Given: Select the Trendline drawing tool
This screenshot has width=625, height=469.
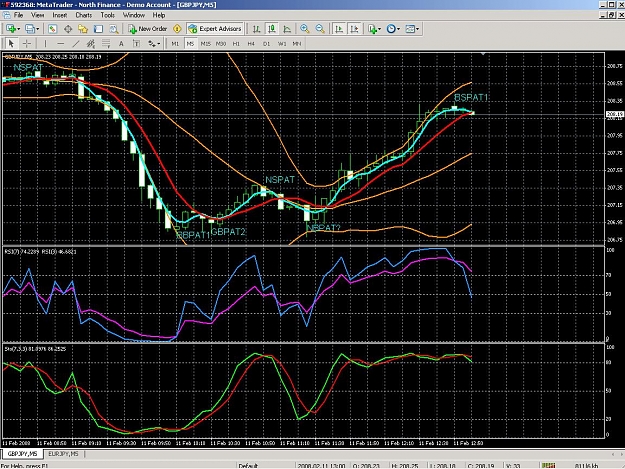Looking at the screenshot, I should pos(76,43).
